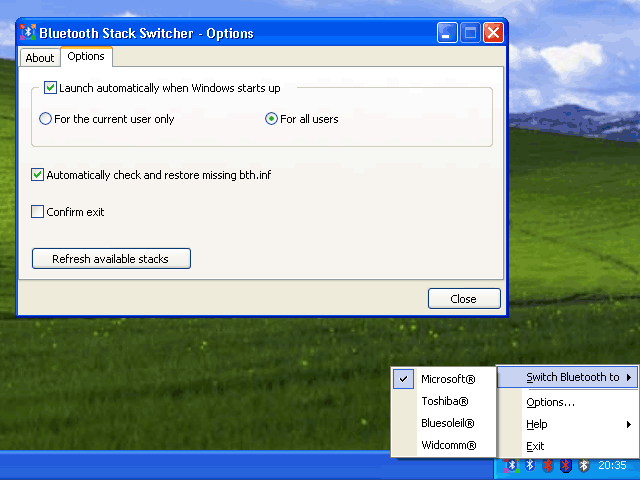The height and width of the screenshot is (480, 640).
Task: Enable the Confirm exit checkbox
Action: 38,212
